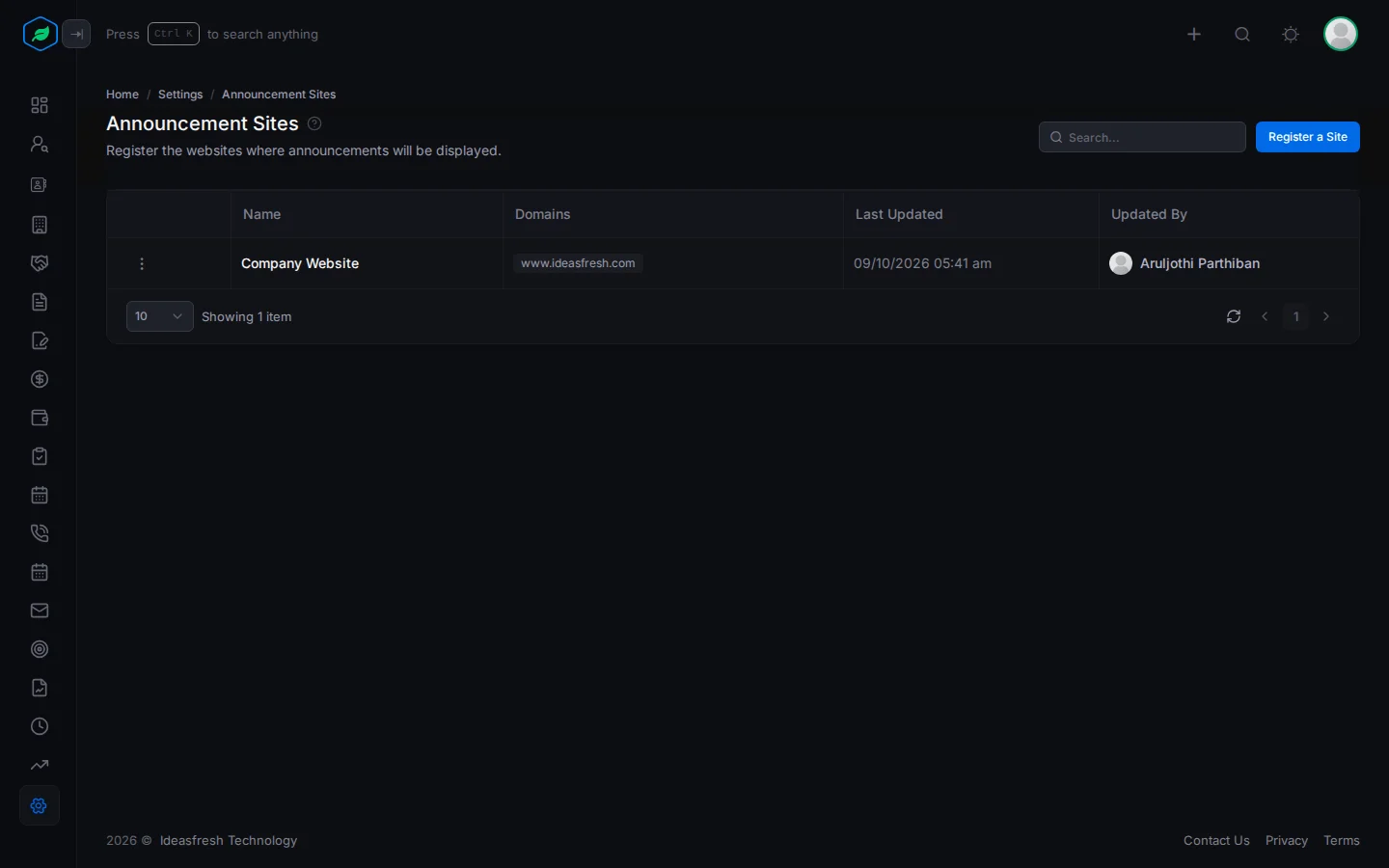The width and height of the screenshot is (1389, 868).
Task: Open the Privacy footer link
Action: pyautogui.click(x=1287, y=841)
